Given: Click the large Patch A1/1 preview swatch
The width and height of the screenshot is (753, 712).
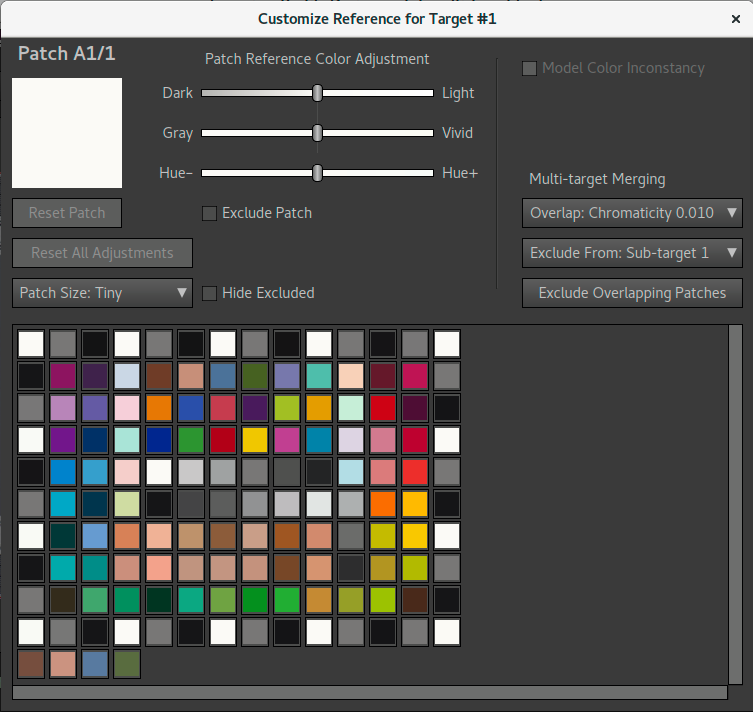Looking at the screenshot, I should [x=67, y=133].
